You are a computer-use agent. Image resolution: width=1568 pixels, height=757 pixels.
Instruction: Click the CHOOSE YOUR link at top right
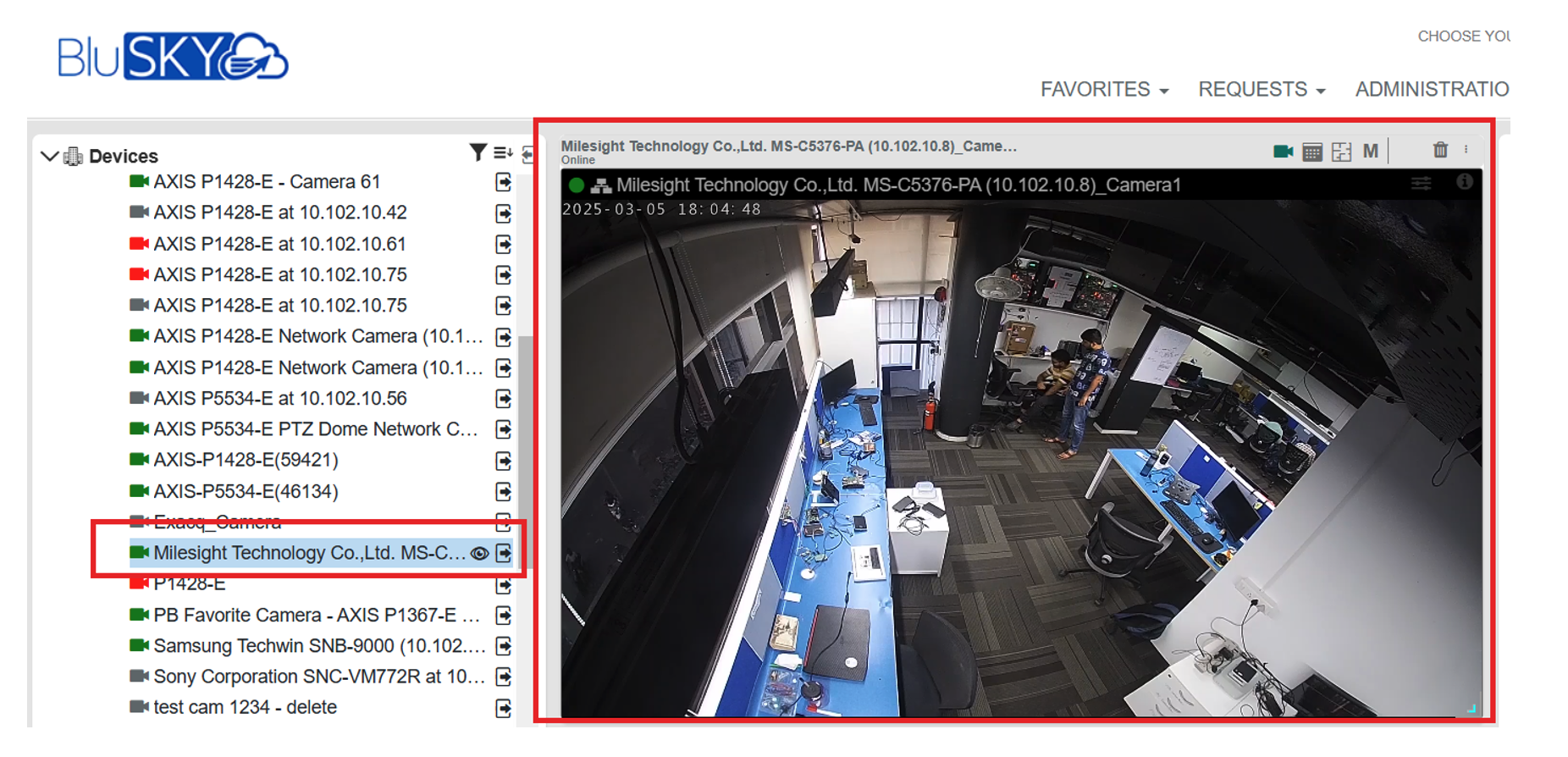[x=1464, y=36]
